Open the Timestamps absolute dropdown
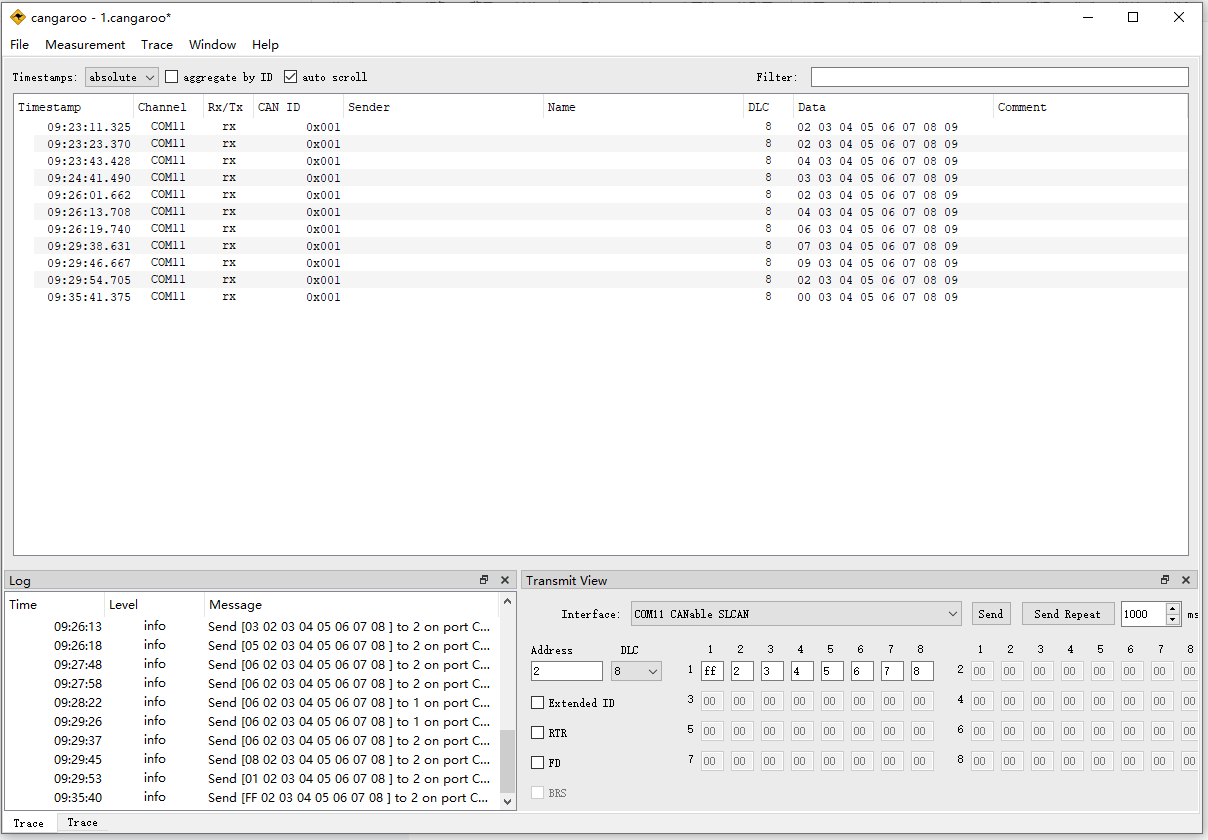 coord(122,77)
